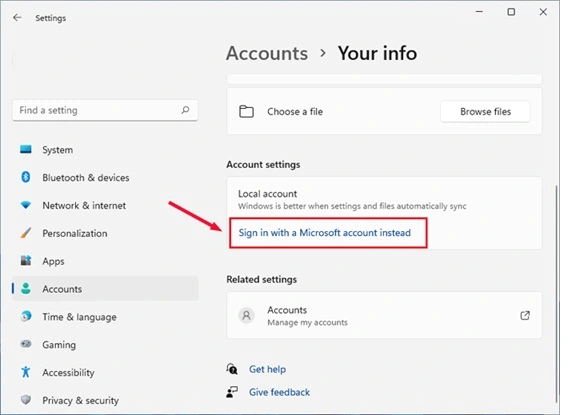Click the Get help headset icon
Screen dimensions: 570x415
coord(232,369)
